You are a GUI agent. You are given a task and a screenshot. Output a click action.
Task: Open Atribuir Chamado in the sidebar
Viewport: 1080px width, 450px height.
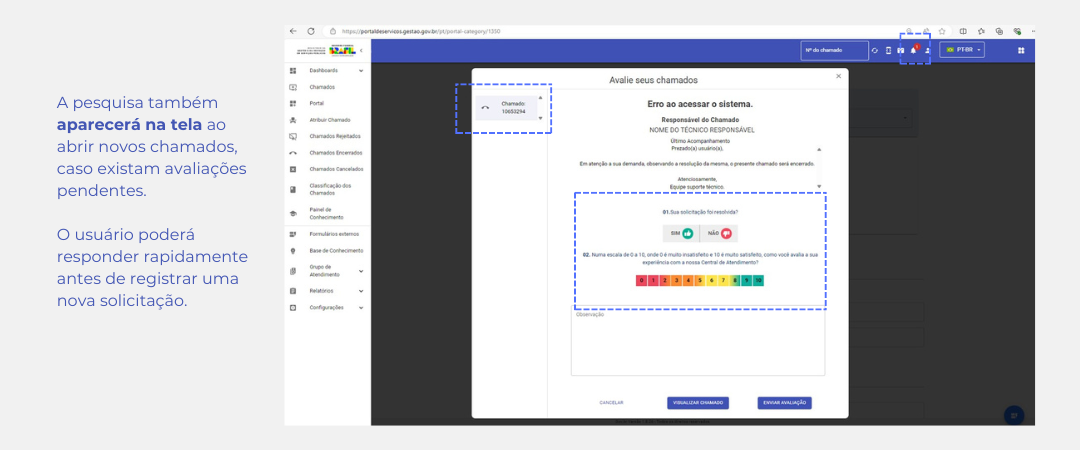click(329, 120)
